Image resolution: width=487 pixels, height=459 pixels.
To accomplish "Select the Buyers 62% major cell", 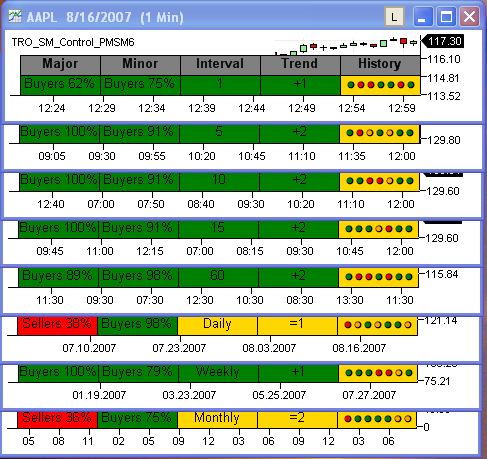I will click(60, 85).
